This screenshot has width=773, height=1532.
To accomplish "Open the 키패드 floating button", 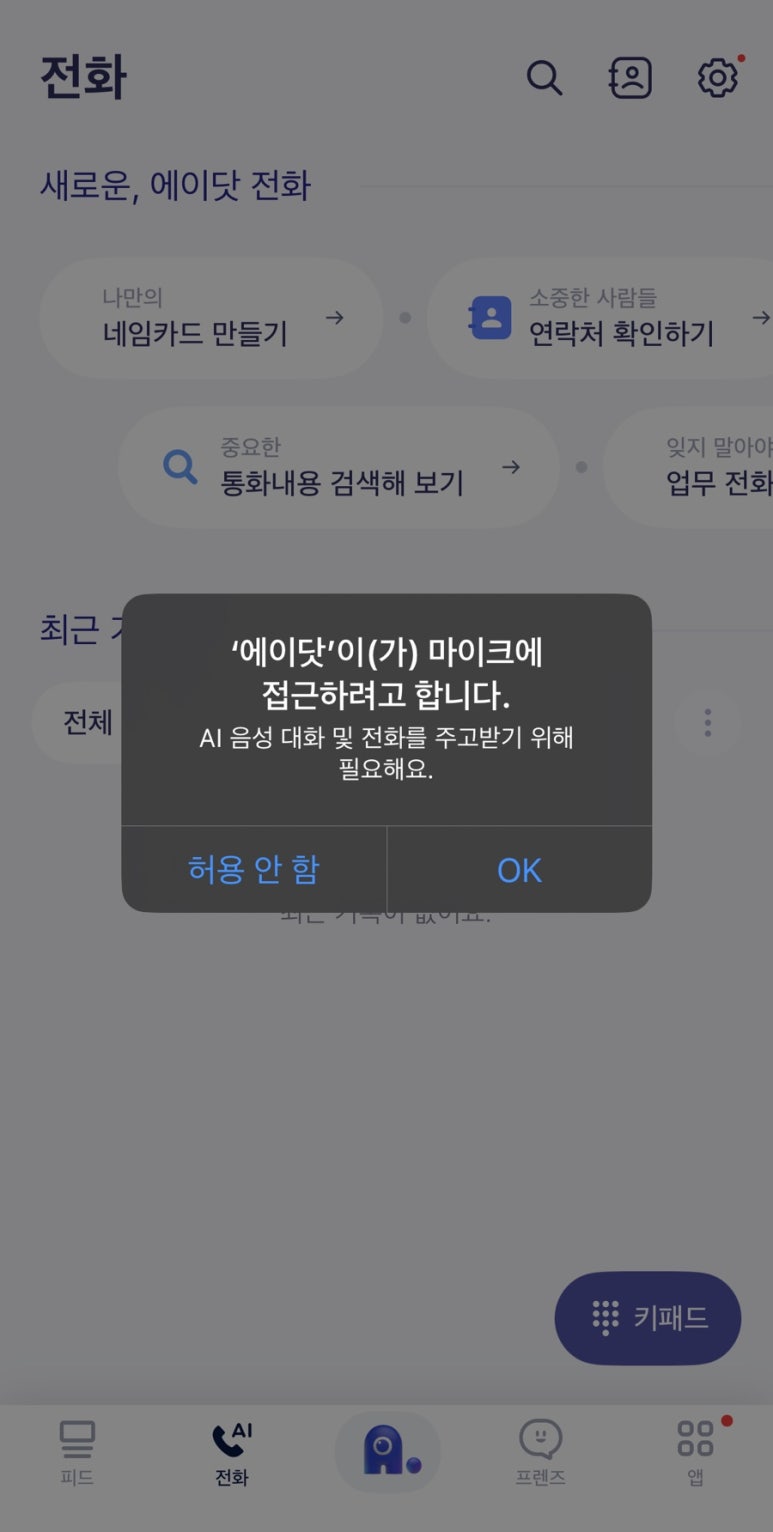I will (x=648, y=1318).
